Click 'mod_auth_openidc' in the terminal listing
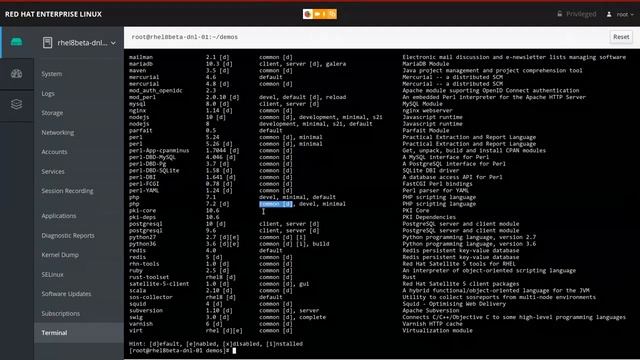 click(x=156, y=91)
